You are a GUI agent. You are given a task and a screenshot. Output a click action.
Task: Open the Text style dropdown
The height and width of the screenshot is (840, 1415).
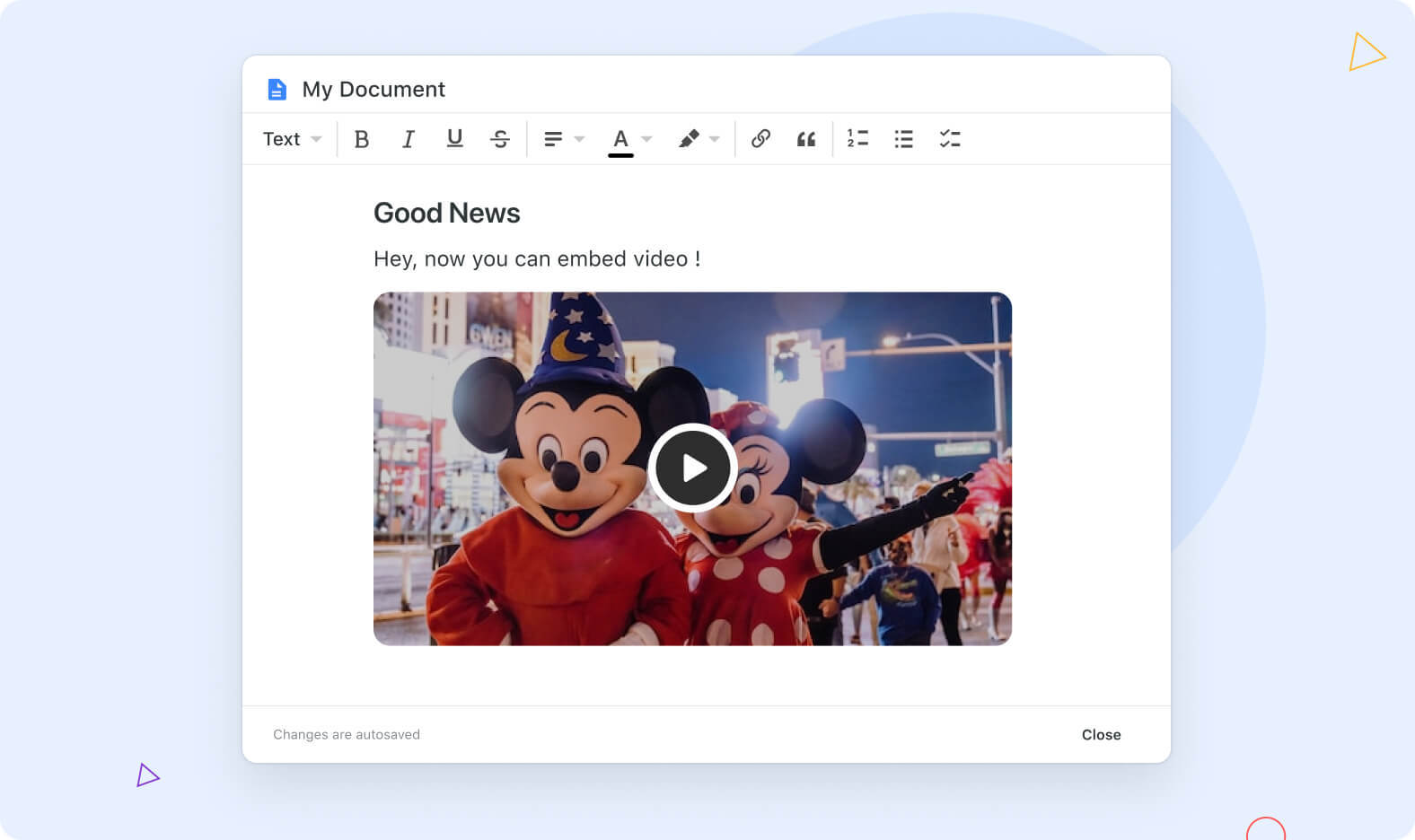(x=292, y=139)
